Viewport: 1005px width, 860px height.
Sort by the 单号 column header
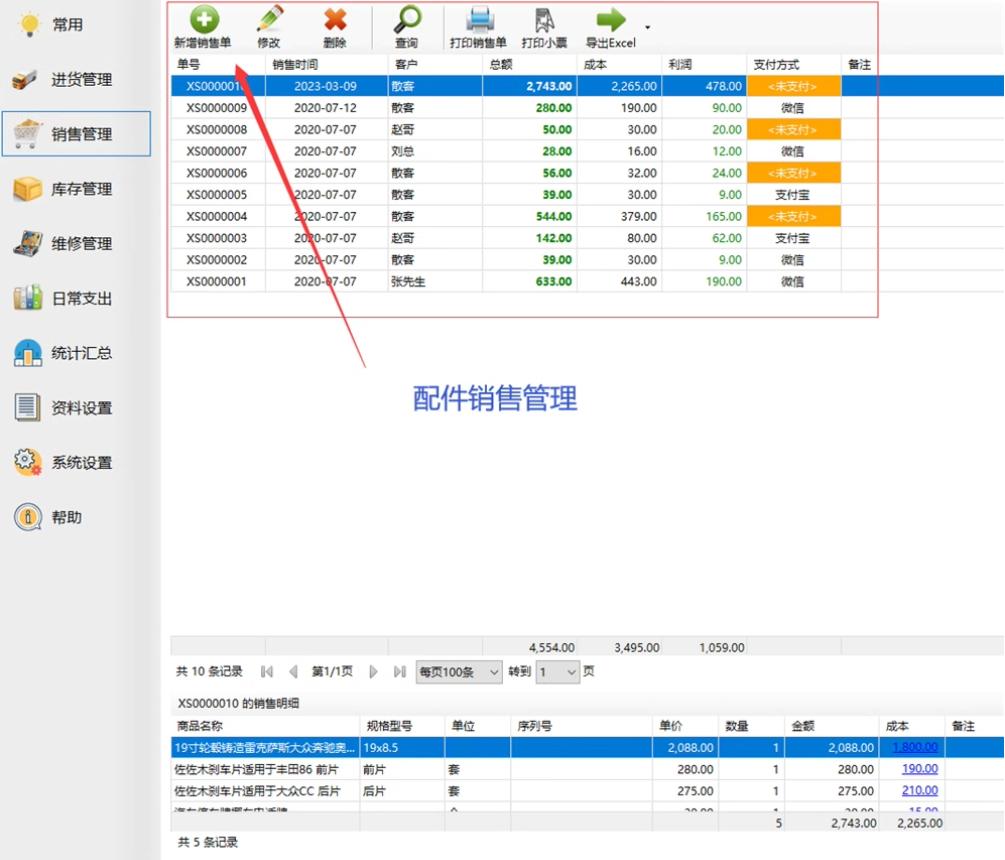[218, 65]
